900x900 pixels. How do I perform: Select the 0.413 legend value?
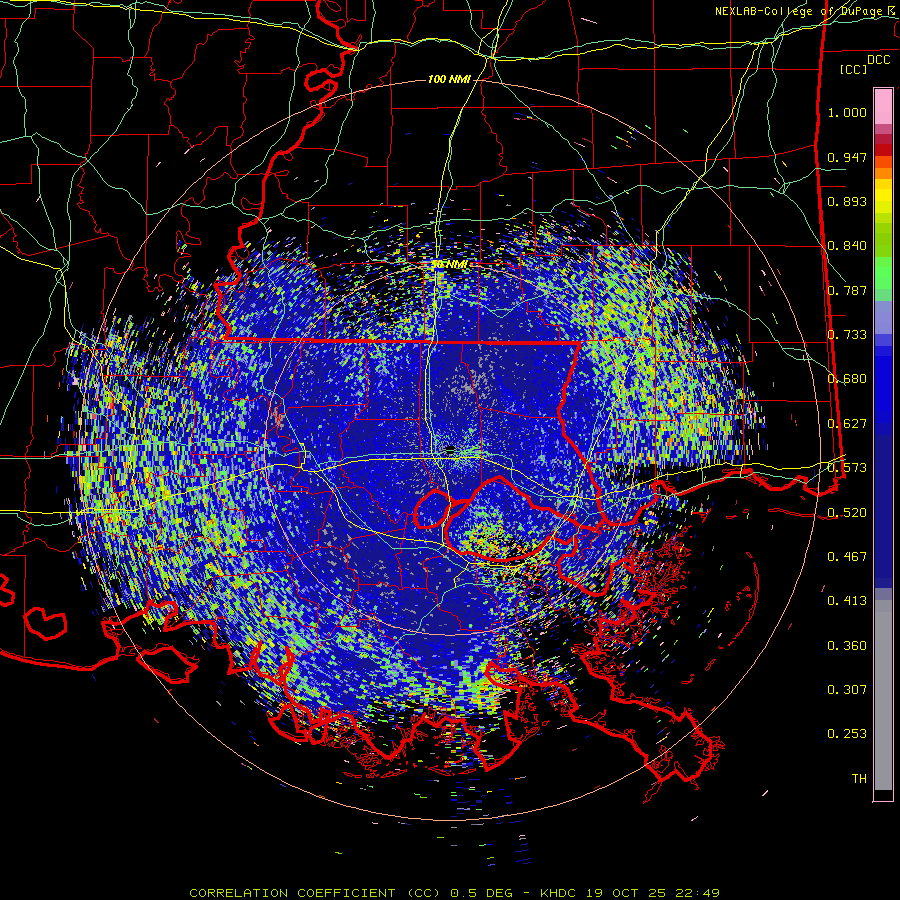[x=847, y=601]
